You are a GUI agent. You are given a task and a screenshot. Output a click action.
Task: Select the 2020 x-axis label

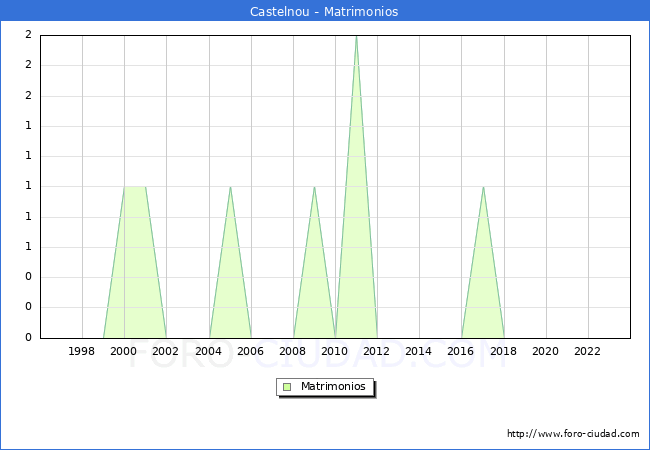[546, 351]
